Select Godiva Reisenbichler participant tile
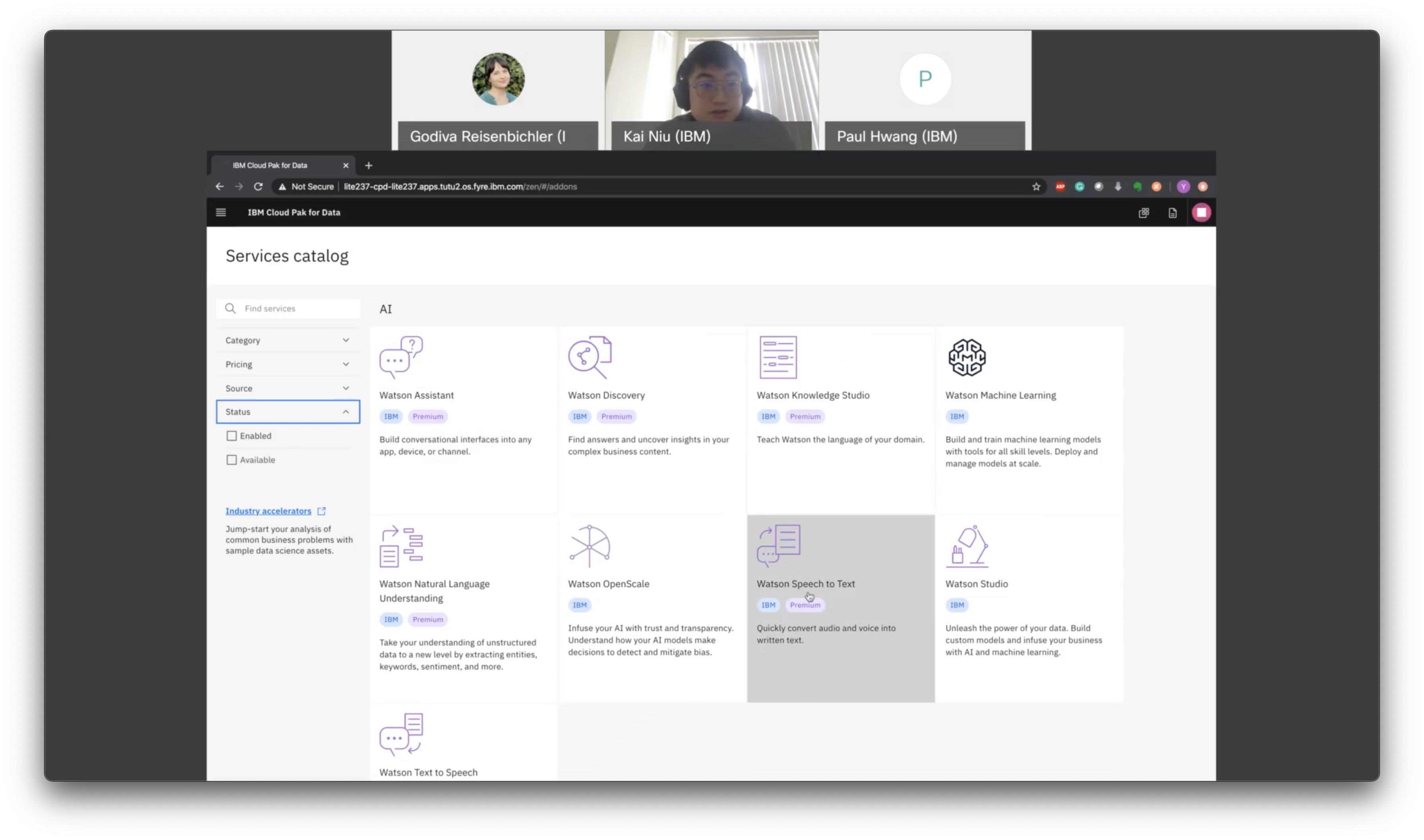 point(498,91)
